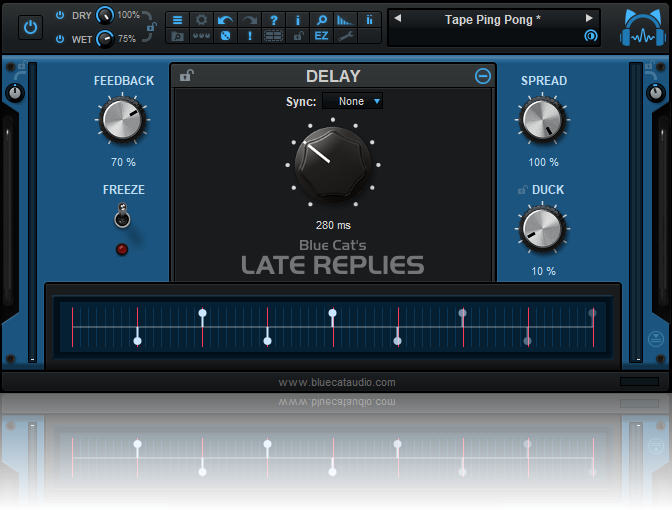Toggle the left input side lock icon

click(x=21, y=66)
